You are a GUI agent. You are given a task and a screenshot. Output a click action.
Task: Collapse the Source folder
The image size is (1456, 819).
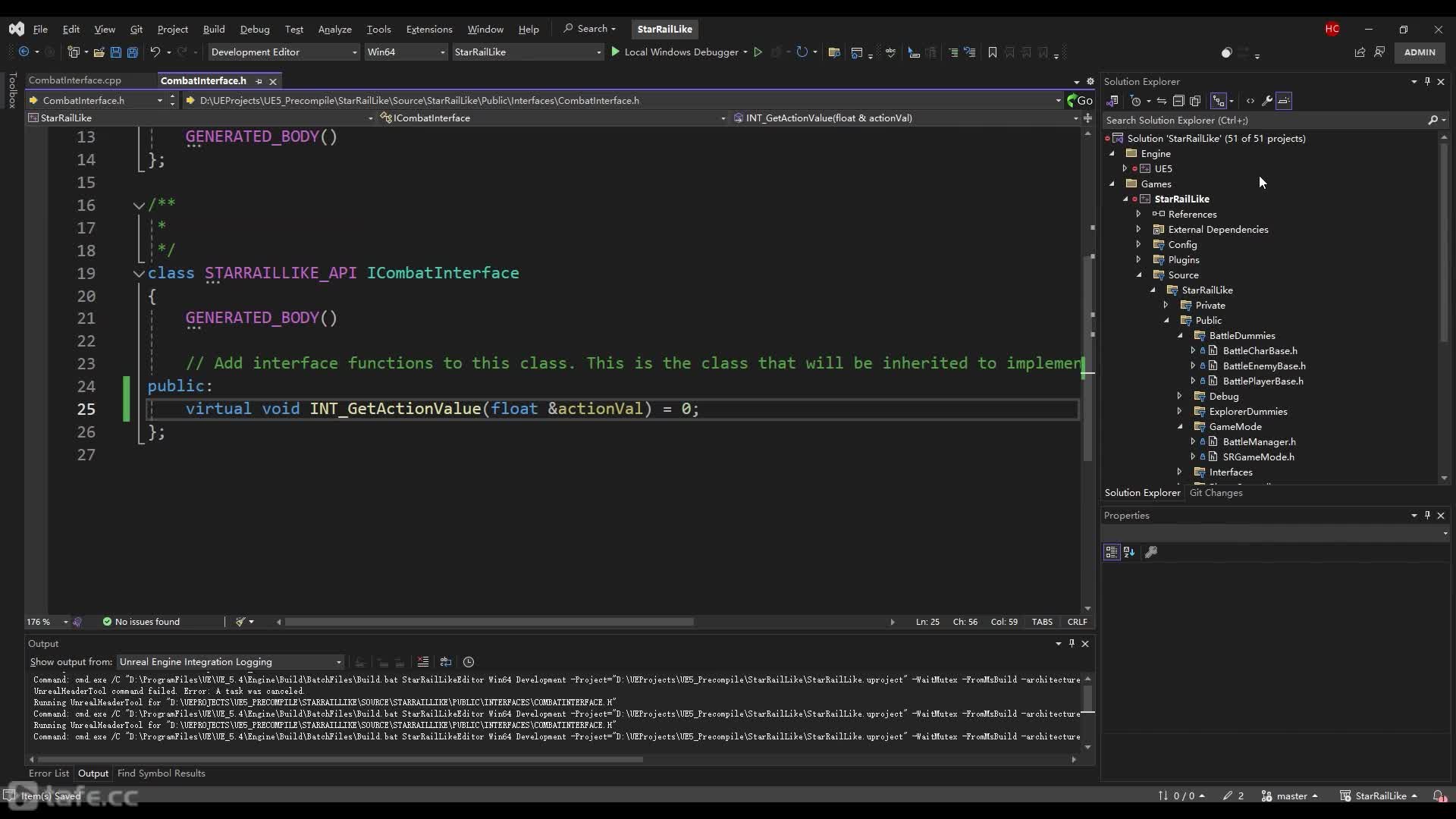coord(1139,275)
